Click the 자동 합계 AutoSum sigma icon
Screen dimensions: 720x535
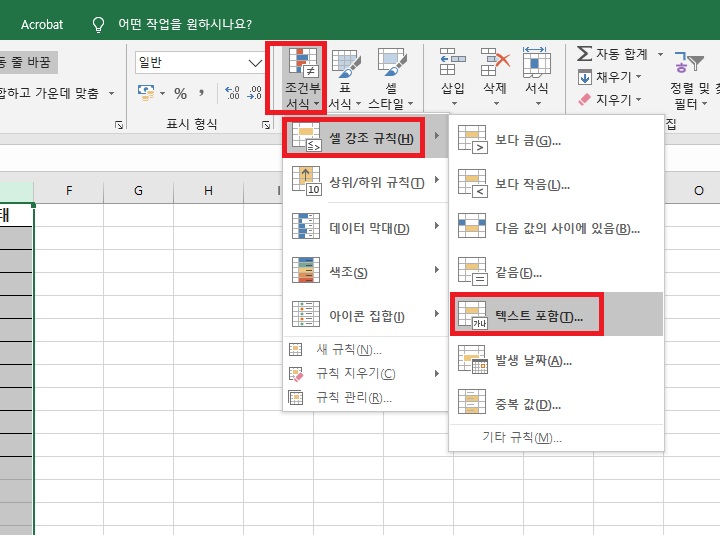coord(584,54)
